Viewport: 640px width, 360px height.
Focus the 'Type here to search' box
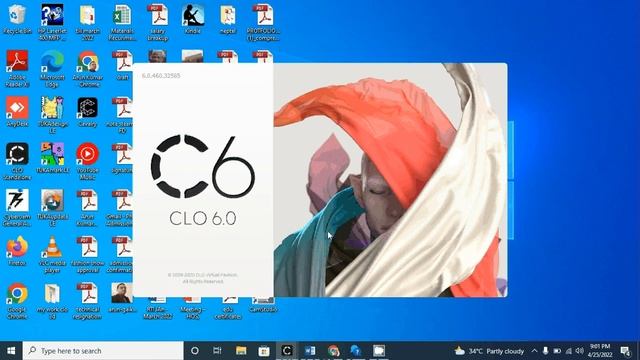pos(103,351)
